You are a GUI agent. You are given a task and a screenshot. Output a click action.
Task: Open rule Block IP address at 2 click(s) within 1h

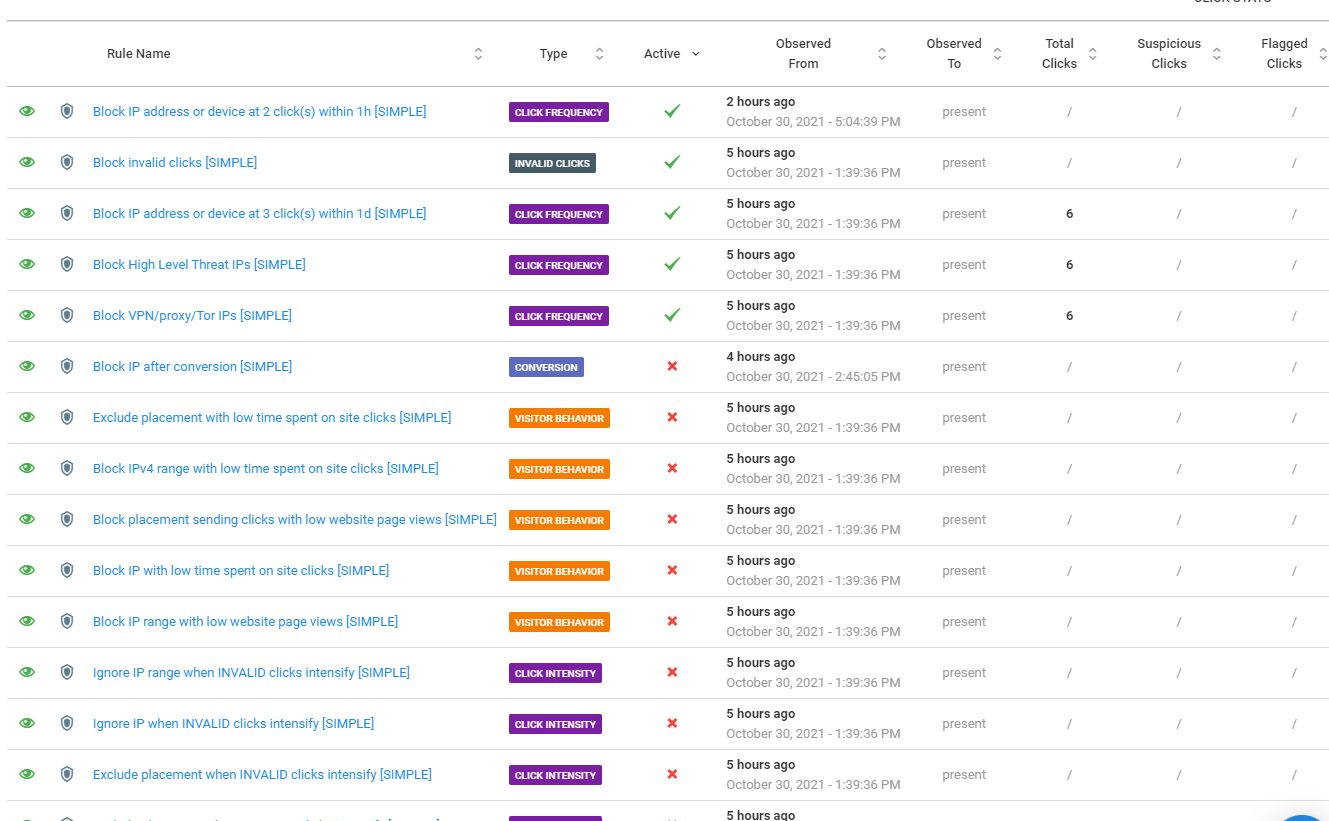coord(260,112)
